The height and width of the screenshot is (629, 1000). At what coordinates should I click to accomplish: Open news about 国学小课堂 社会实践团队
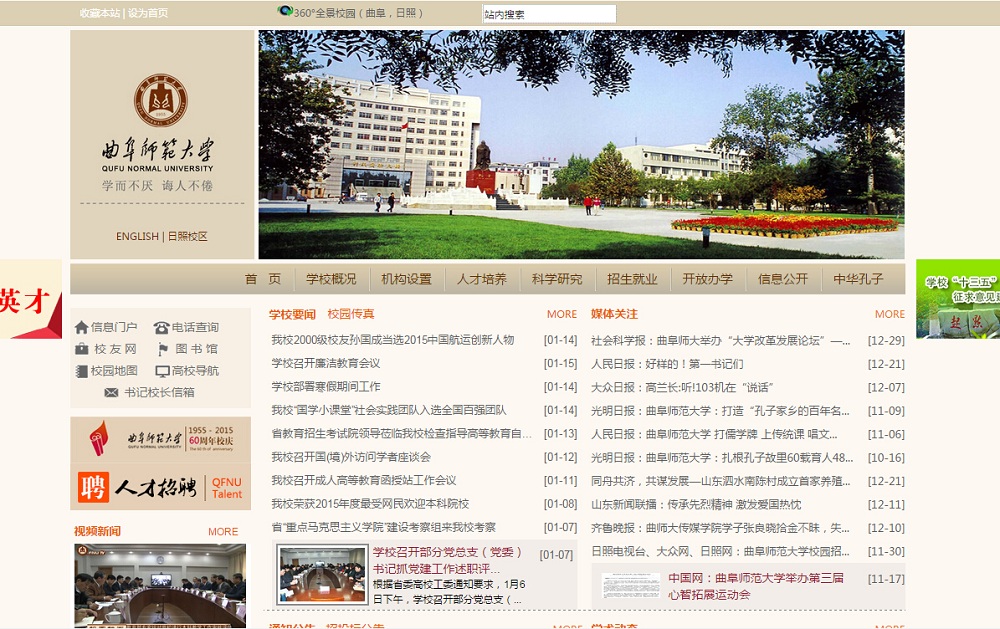[389, 410]
